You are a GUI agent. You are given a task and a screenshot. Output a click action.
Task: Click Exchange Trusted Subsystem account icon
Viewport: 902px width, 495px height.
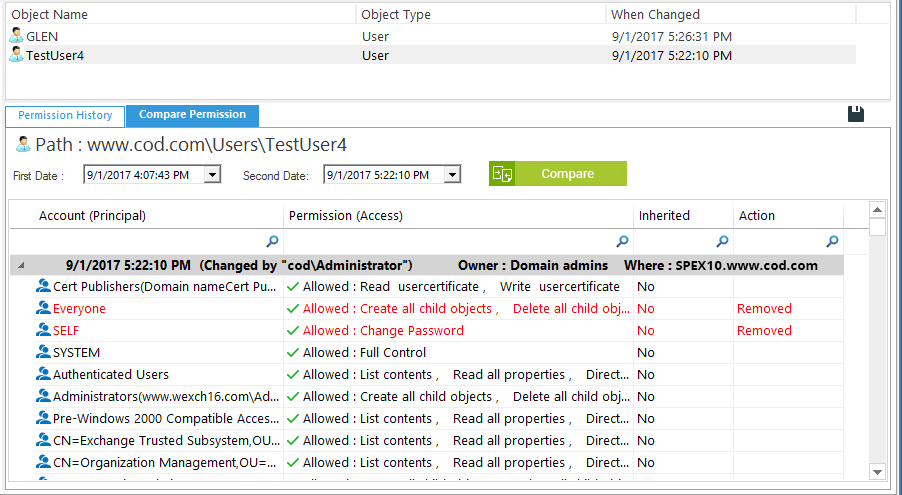[x=43, y=439]
